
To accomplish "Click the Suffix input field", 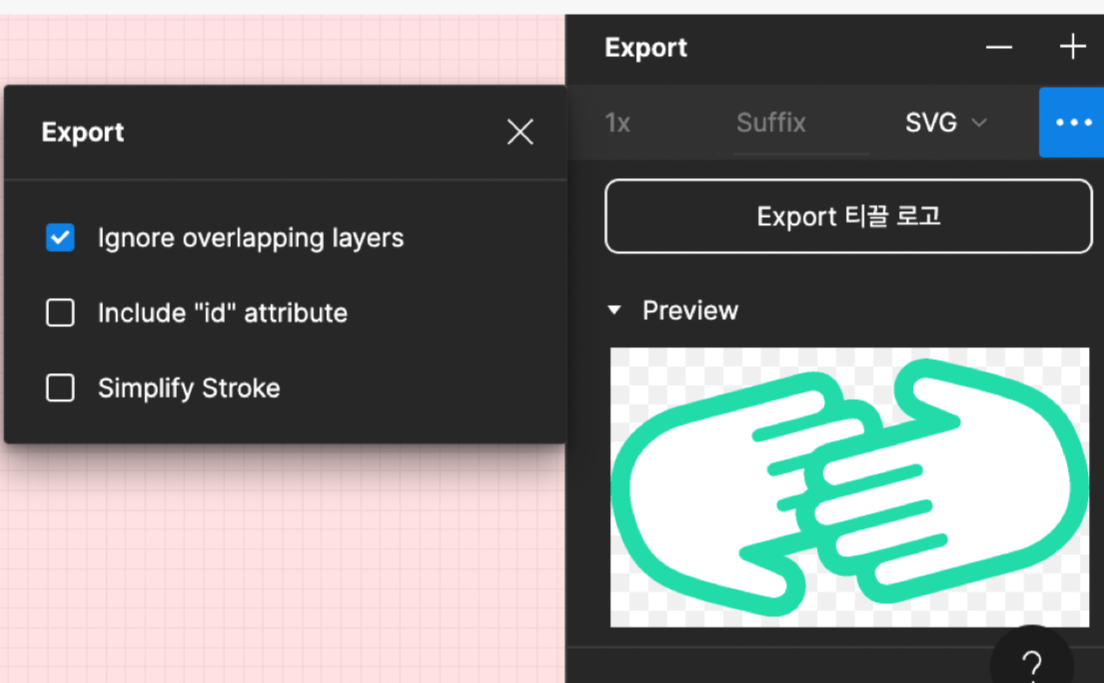I will pyautogui.click(x=771, y=122).
